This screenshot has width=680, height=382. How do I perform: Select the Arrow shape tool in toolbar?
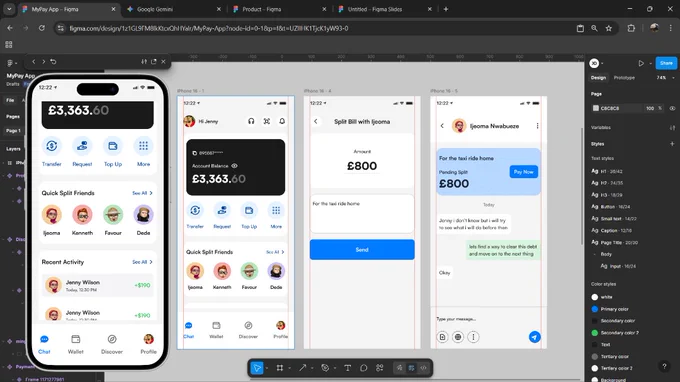302,368
